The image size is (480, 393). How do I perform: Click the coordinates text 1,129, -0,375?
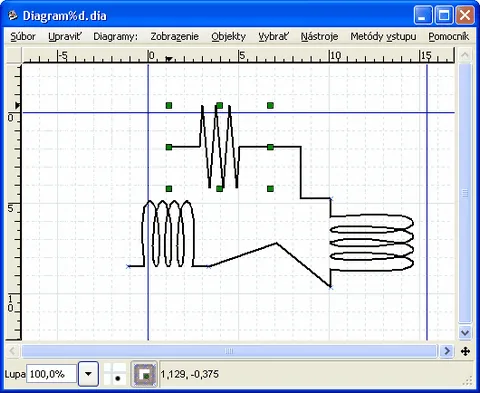(x=190, y=374)
